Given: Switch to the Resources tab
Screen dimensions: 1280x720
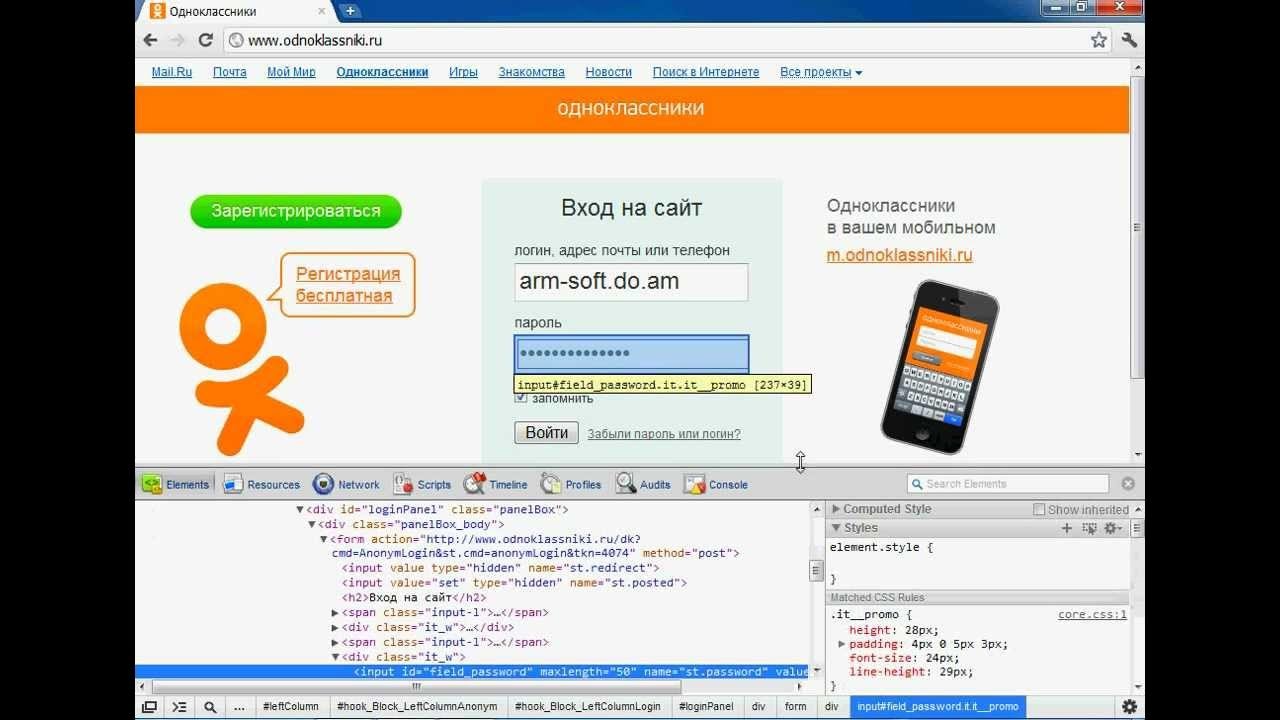Looking at the screenshot, I should pyautogui.click(x=262, y=485).
